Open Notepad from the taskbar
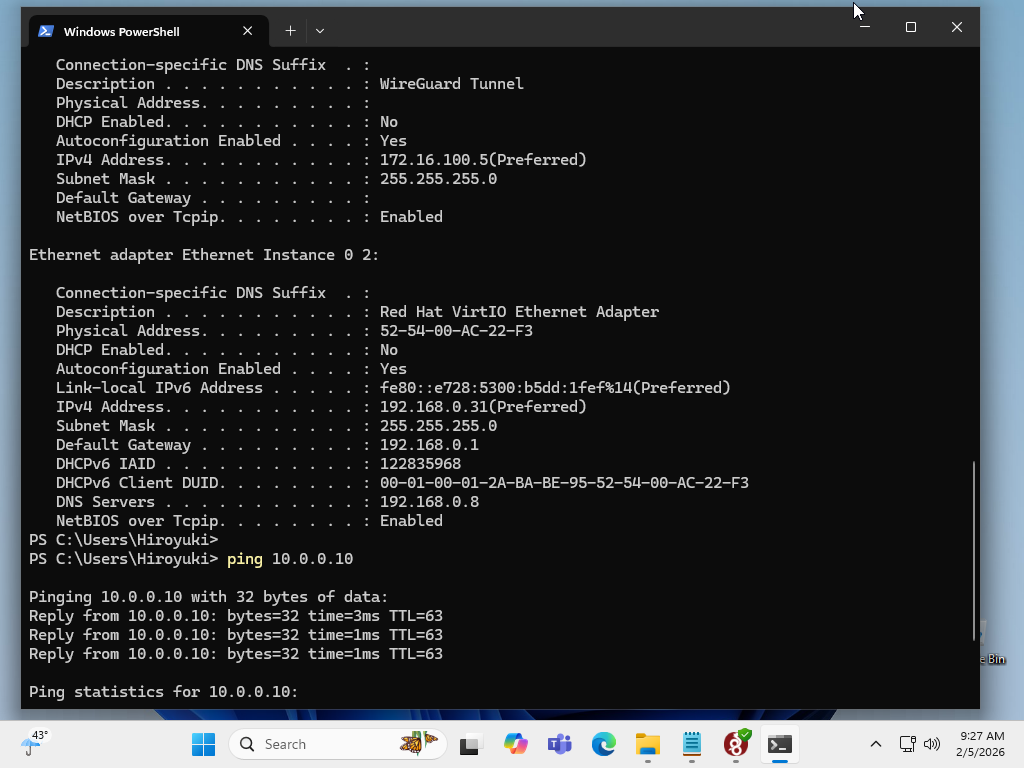The height and width of the screenshot is (768, 1024). click(x=692, y=744)
